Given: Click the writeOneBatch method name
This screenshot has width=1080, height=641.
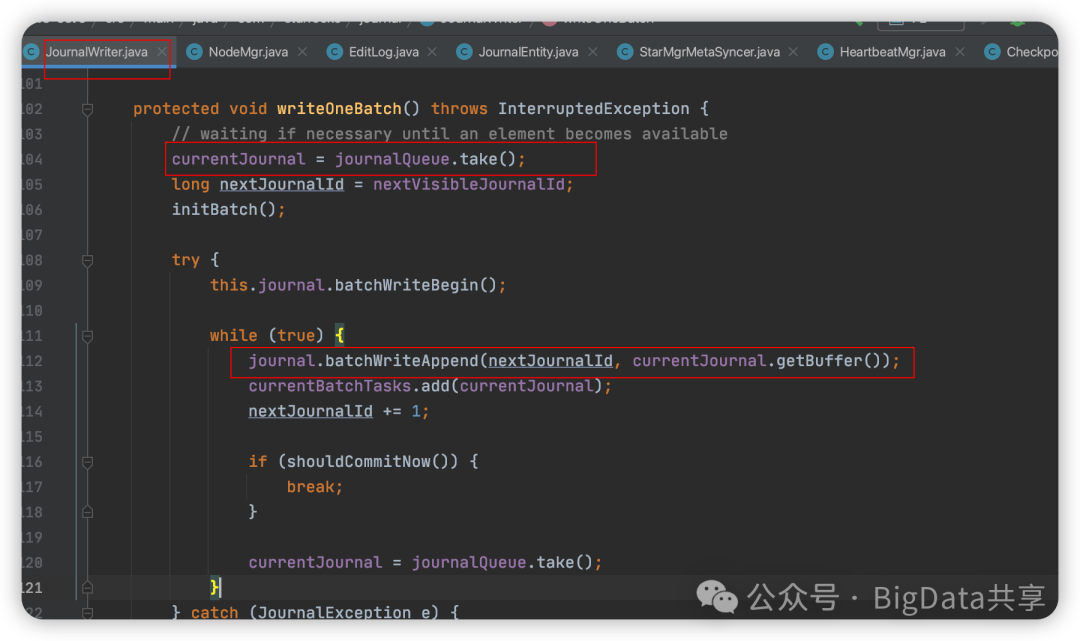Looking at the screenshot, I should 339,109.
